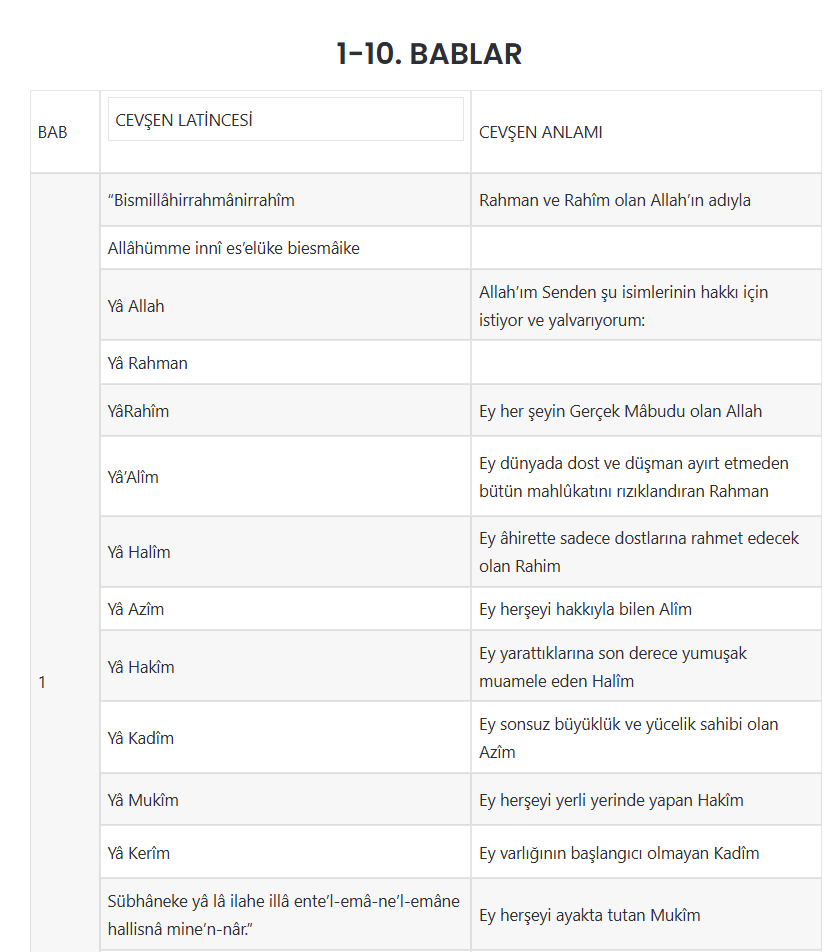Image resolution: width=833 pixels, height=952 pixels.
Task: Select the YâRahîm cell
Action: (x=138, y=411)
